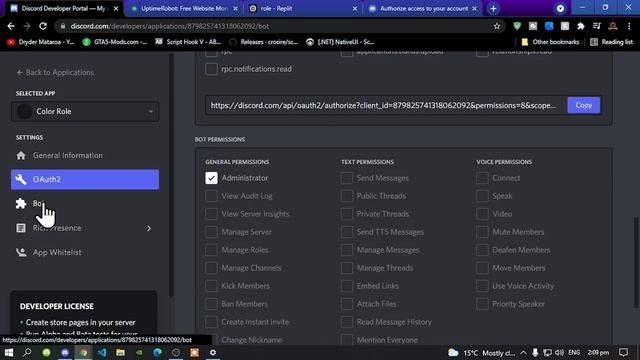Screen dimensions: 640x360
Task: Open General Information settings
Action: pyautogui.click(x=85, y=156)
